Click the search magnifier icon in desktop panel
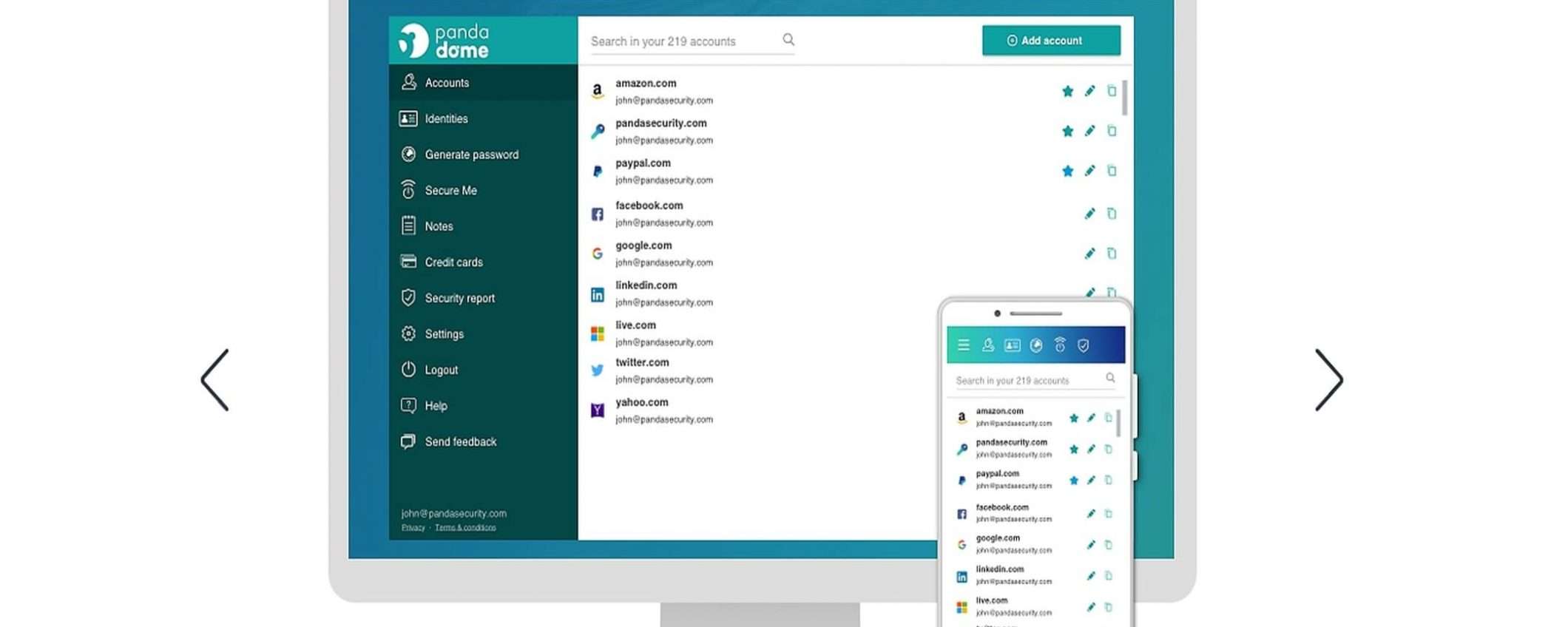The image size is (1568, 627). pyautogui.click(x=788, y=40)
